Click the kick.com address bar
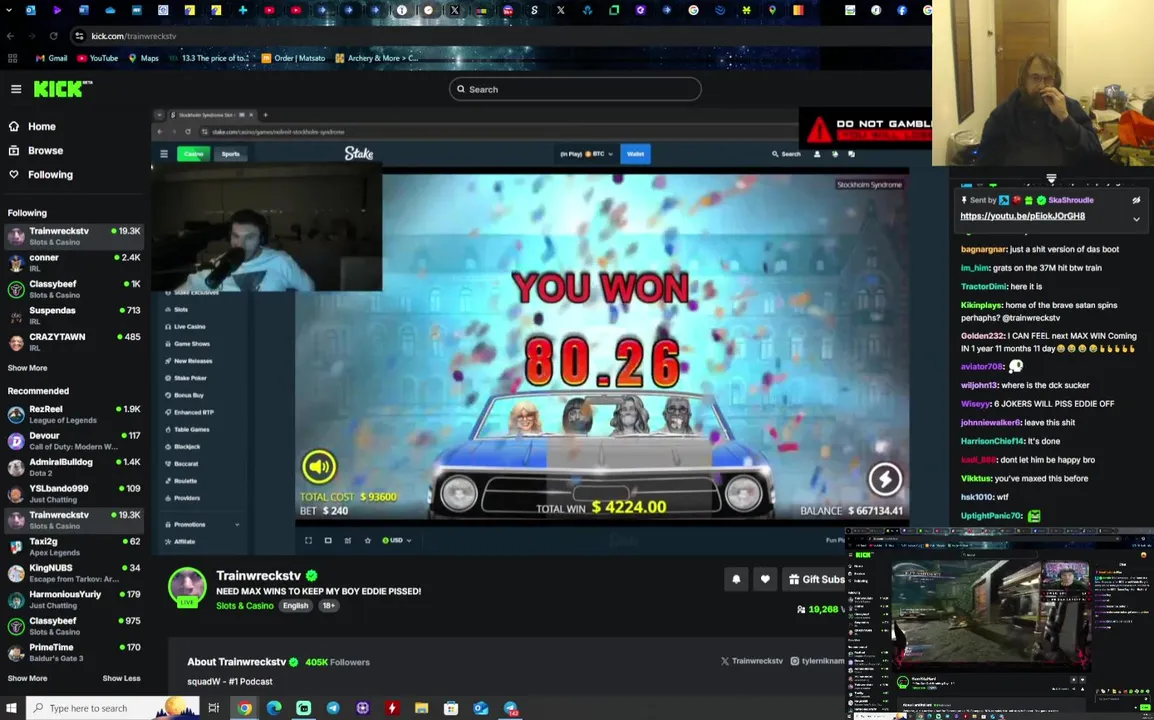The width and height of the screenshot is (1154, 720). pos(500,35)
